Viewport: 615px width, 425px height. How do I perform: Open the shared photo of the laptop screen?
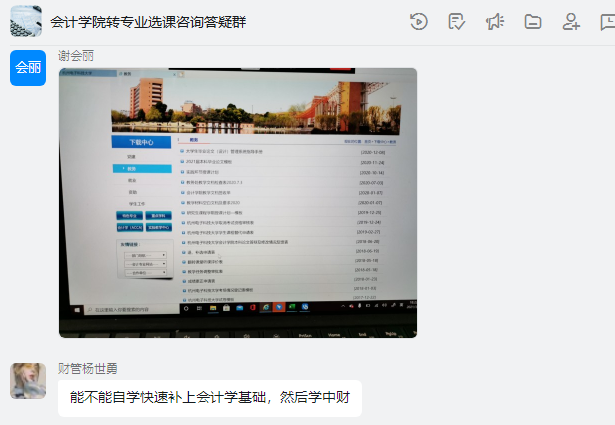click(237, 202)
